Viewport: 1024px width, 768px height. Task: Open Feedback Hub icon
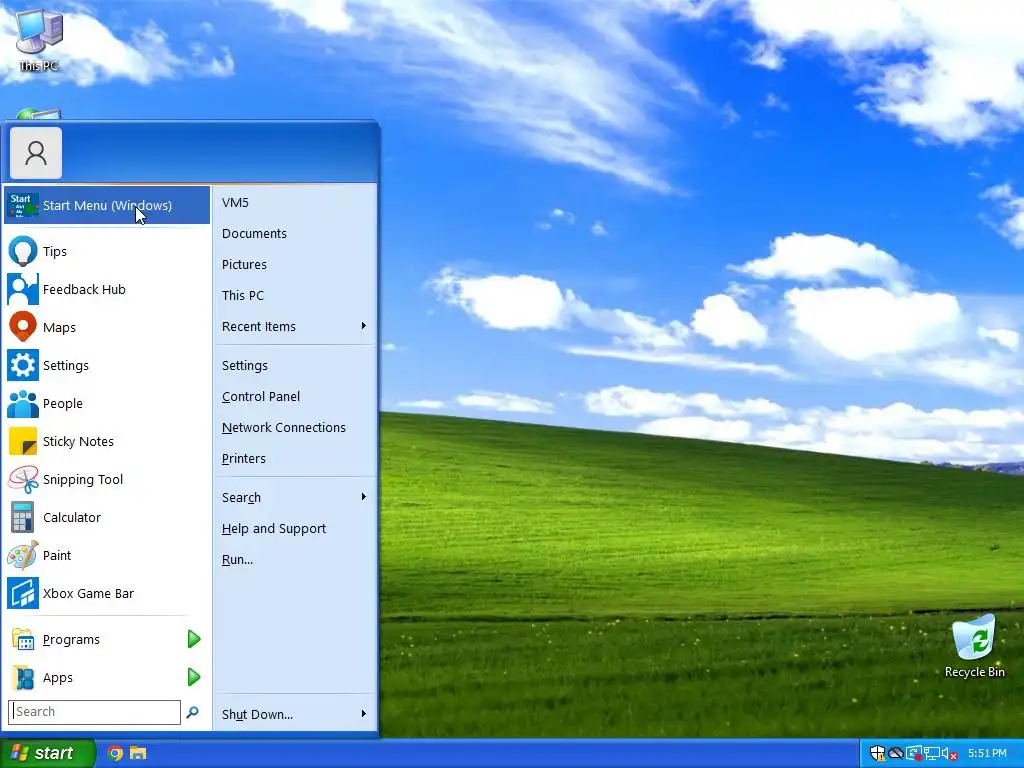22,289
